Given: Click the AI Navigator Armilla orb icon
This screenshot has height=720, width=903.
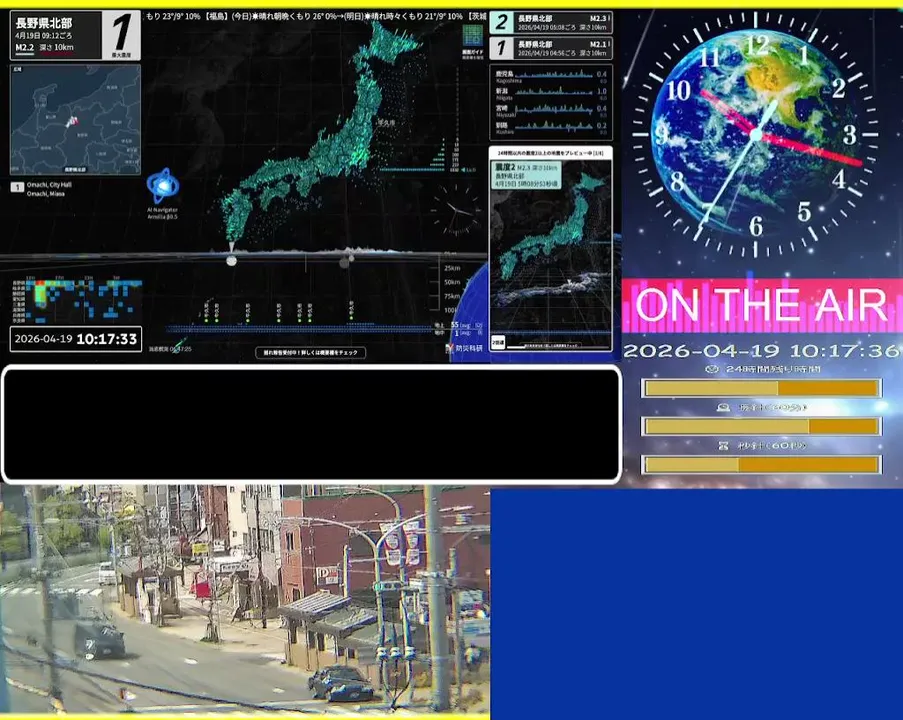Looking at the screenshot, I should click(163, 185).
